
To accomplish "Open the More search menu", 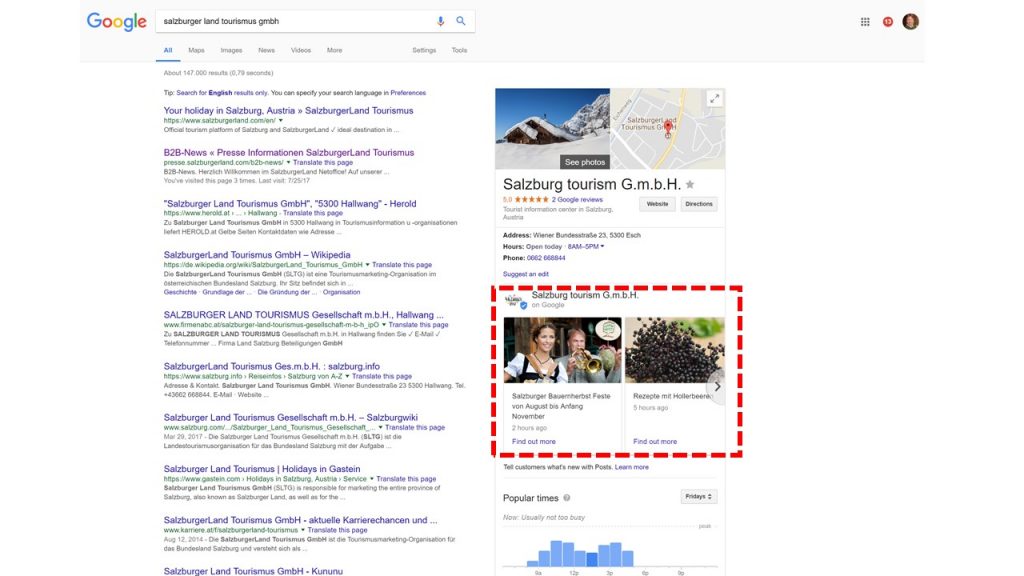I will tap(334, 50).
